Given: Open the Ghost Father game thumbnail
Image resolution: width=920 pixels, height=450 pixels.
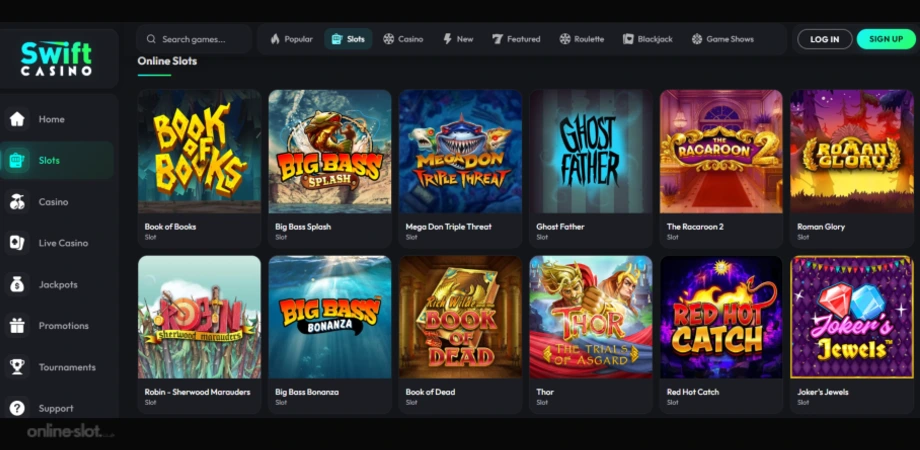Looking at the screenshot, I should pyautogui.click(x=591, y=151).
